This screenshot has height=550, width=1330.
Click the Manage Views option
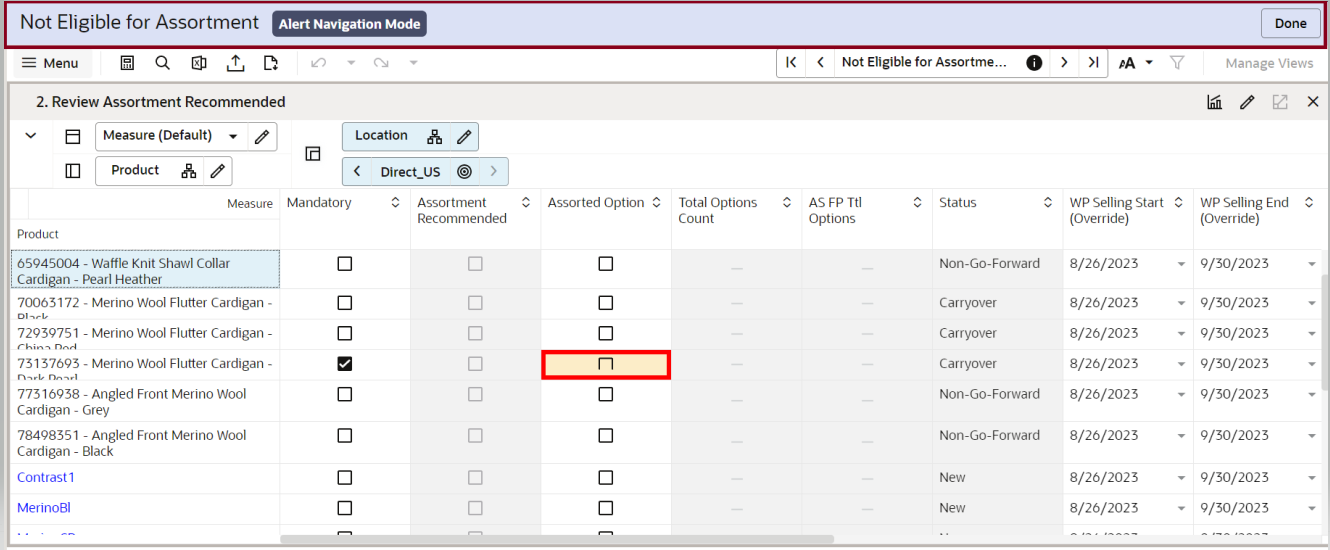[1269, 63]
